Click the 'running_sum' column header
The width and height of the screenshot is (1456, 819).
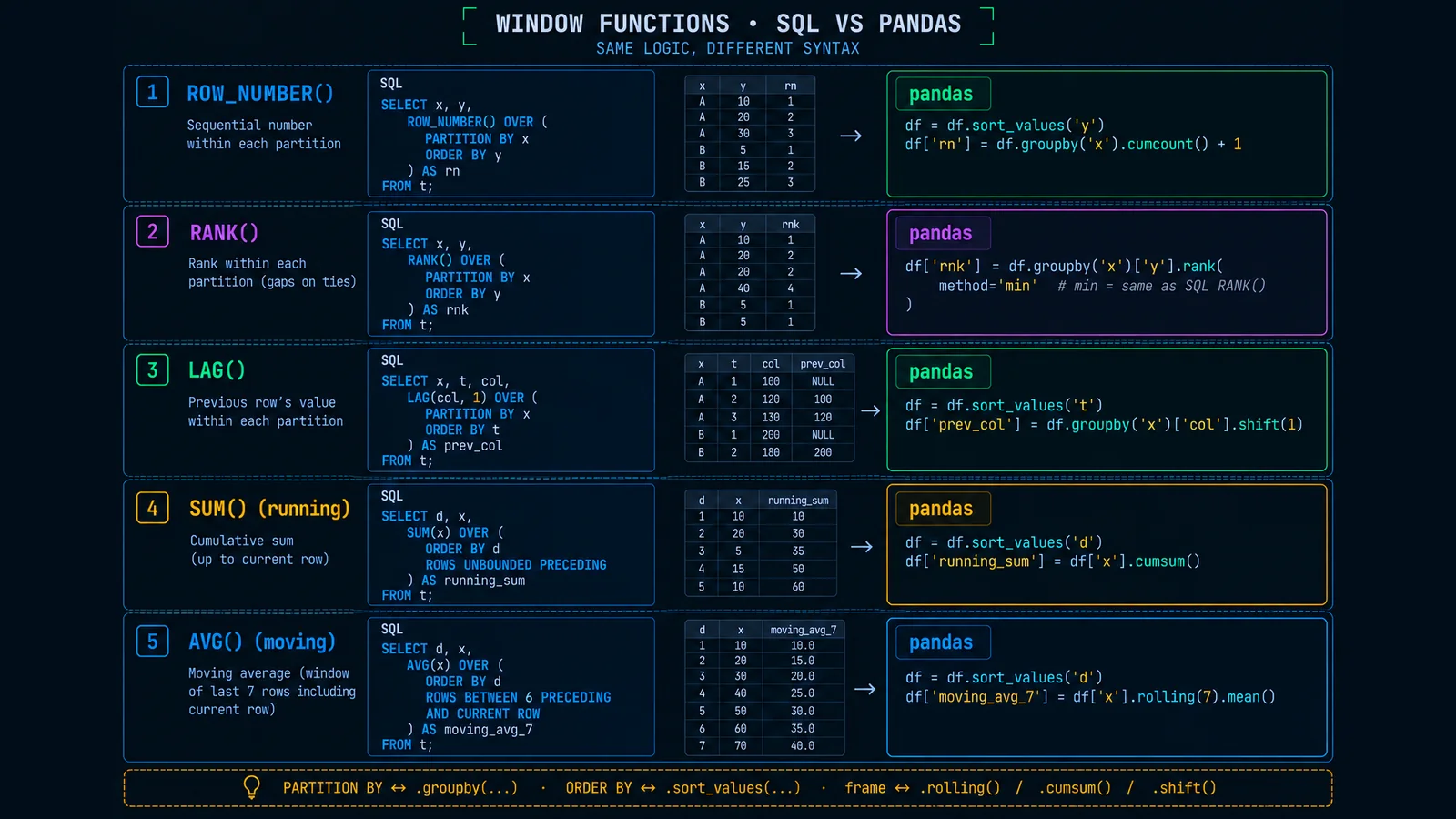(x=798, y=500)
